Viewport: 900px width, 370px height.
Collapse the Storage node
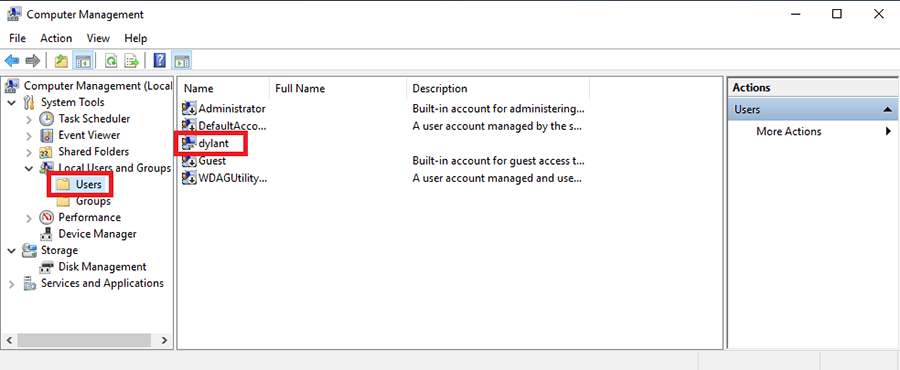12,251
